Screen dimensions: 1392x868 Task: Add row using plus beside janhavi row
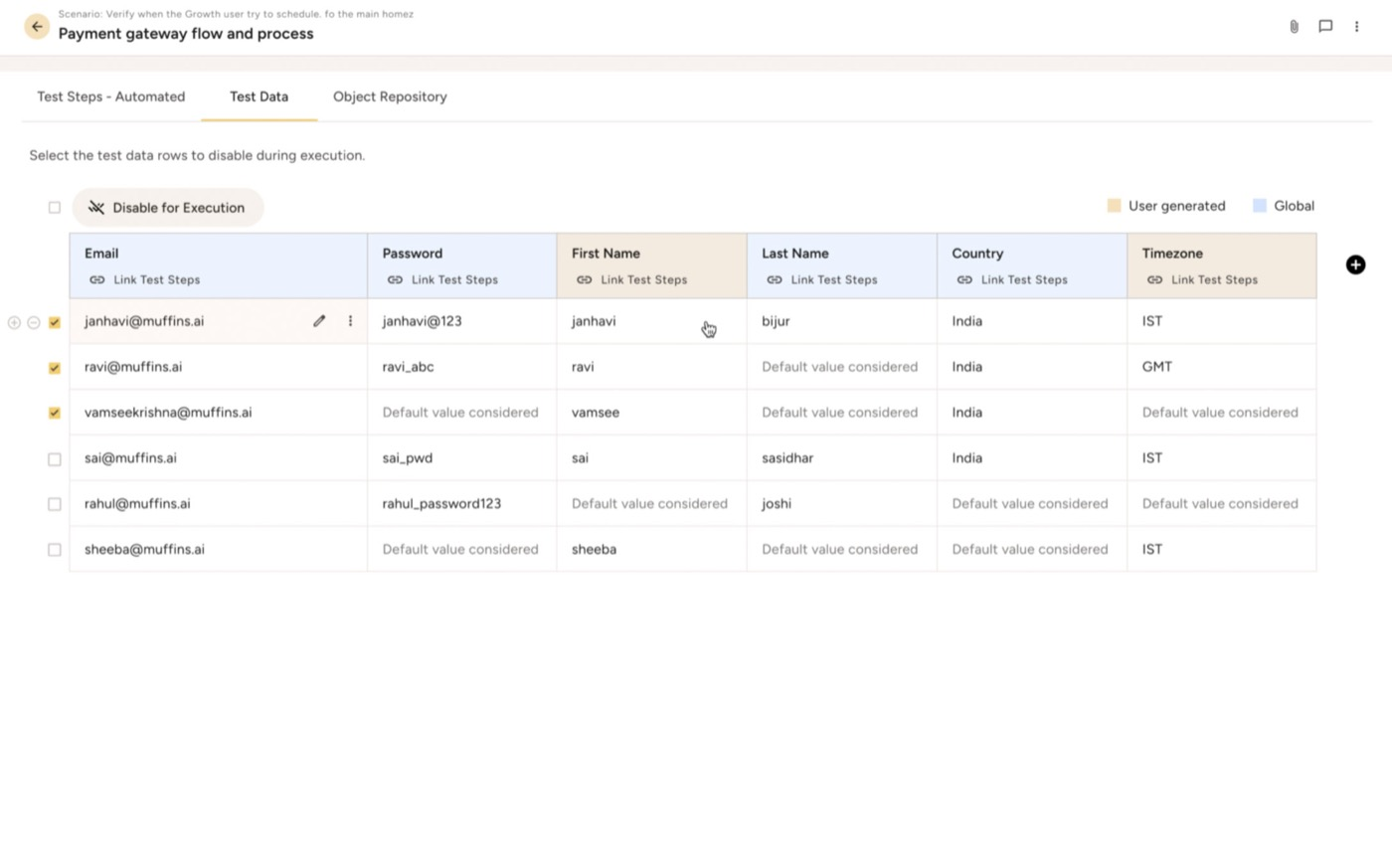[14, 322]
